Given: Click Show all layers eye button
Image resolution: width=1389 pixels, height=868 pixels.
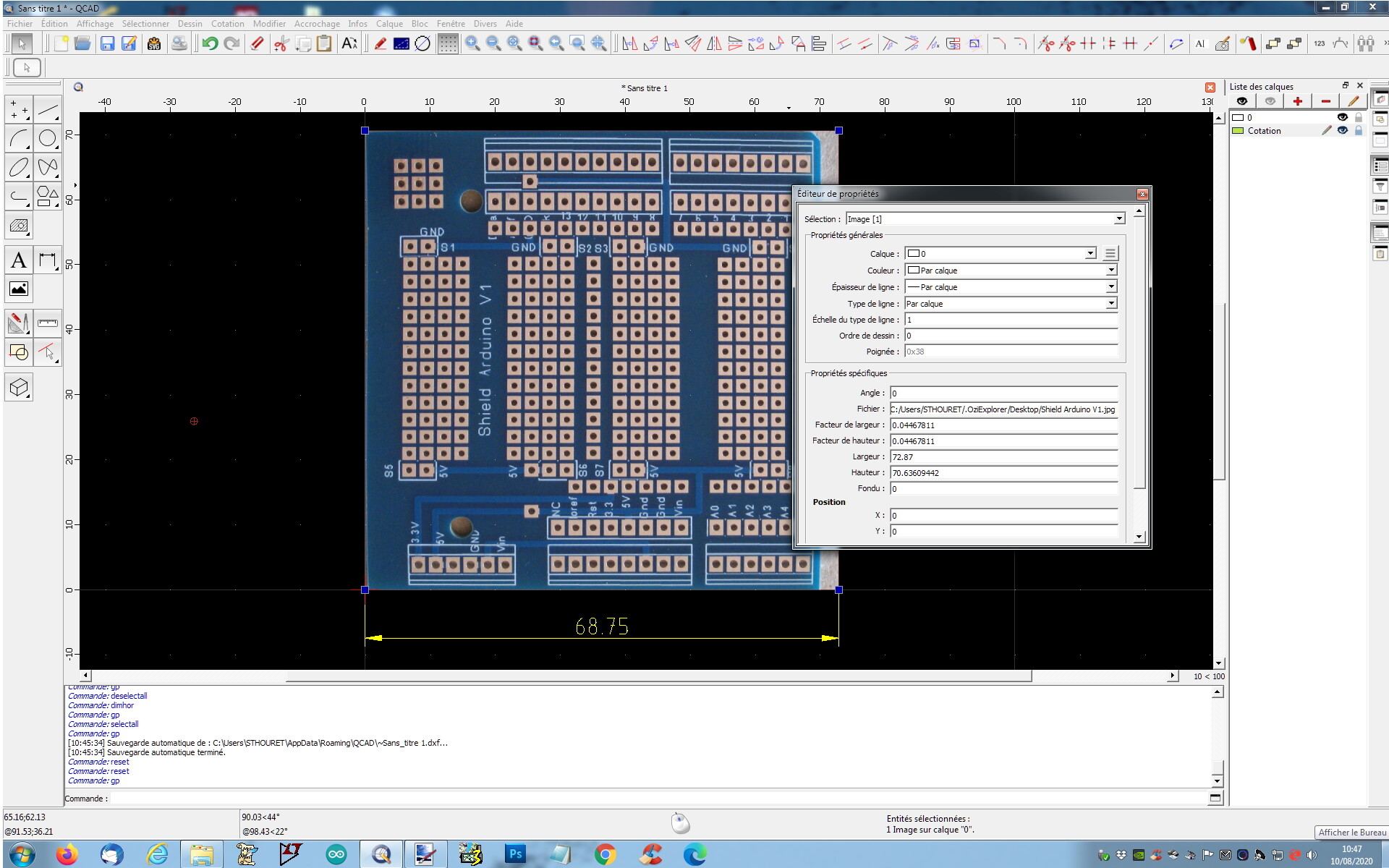Looking at the screenshot, I should pyautogui.click(x=1242, y=101).
